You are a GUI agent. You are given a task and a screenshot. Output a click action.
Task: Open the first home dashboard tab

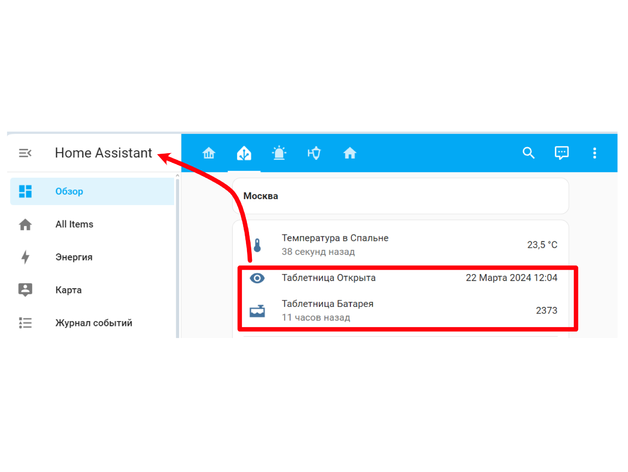[x=209, y=153]
